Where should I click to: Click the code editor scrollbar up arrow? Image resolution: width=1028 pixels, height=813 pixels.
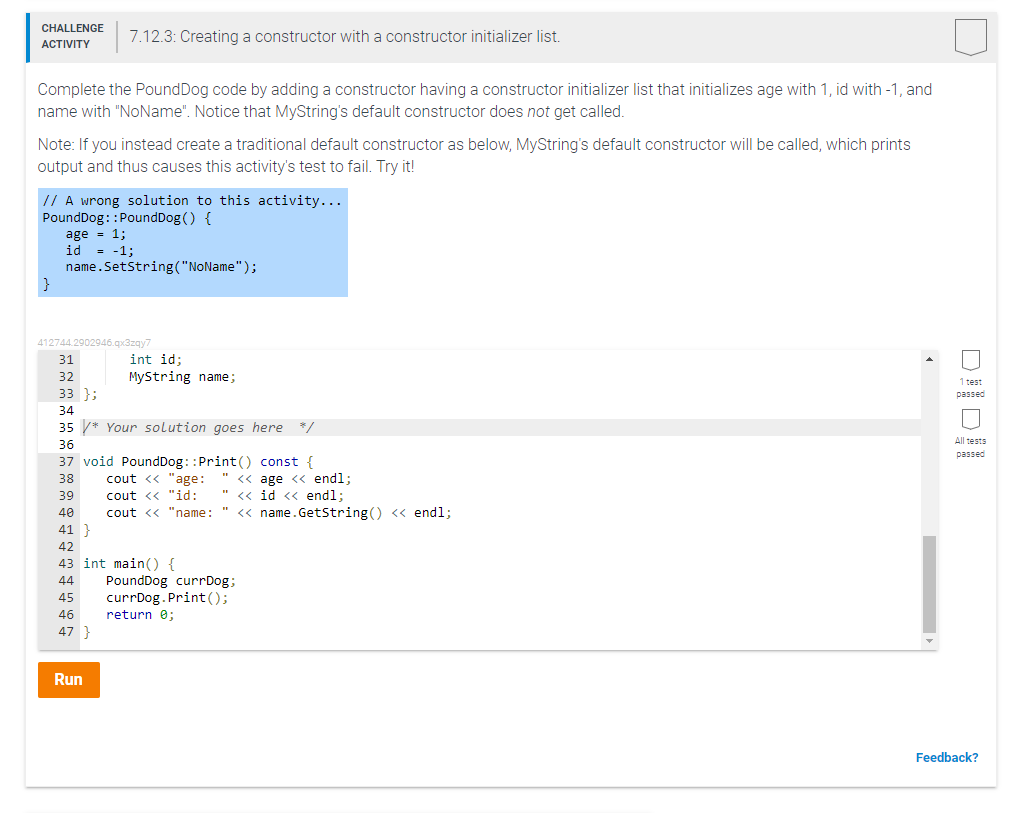point(929,359)
